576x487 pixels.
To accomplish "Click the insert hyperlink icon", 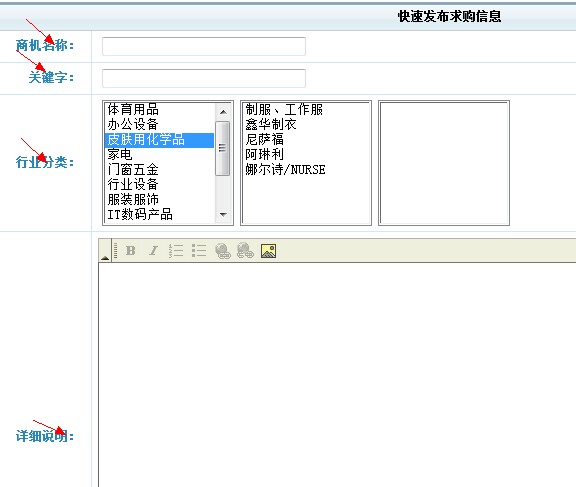I will click(223, 251).
